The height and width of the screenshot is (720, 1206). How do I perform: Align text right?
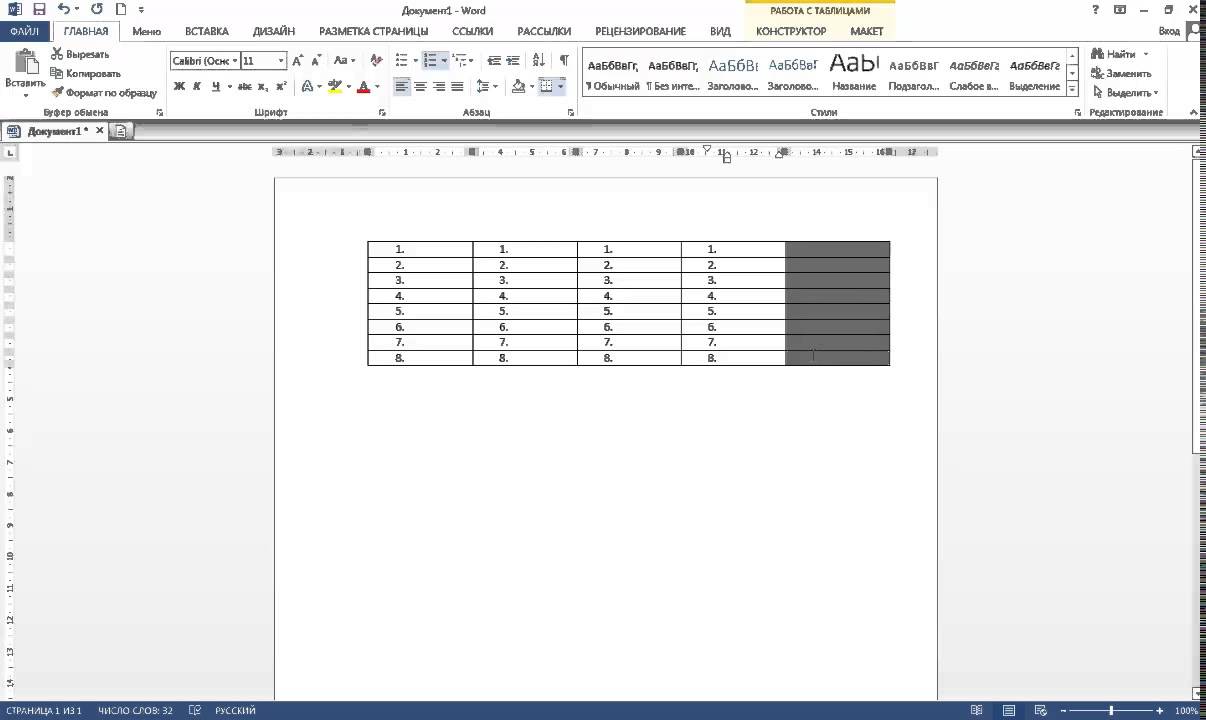439,87
